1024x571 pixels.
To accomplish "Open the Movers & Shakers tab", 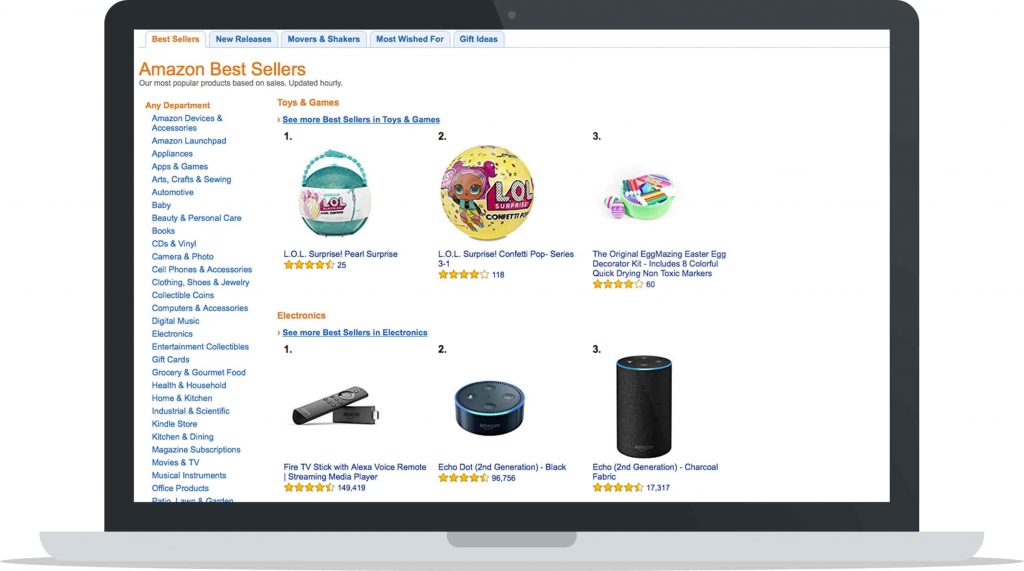I will 323,39.
